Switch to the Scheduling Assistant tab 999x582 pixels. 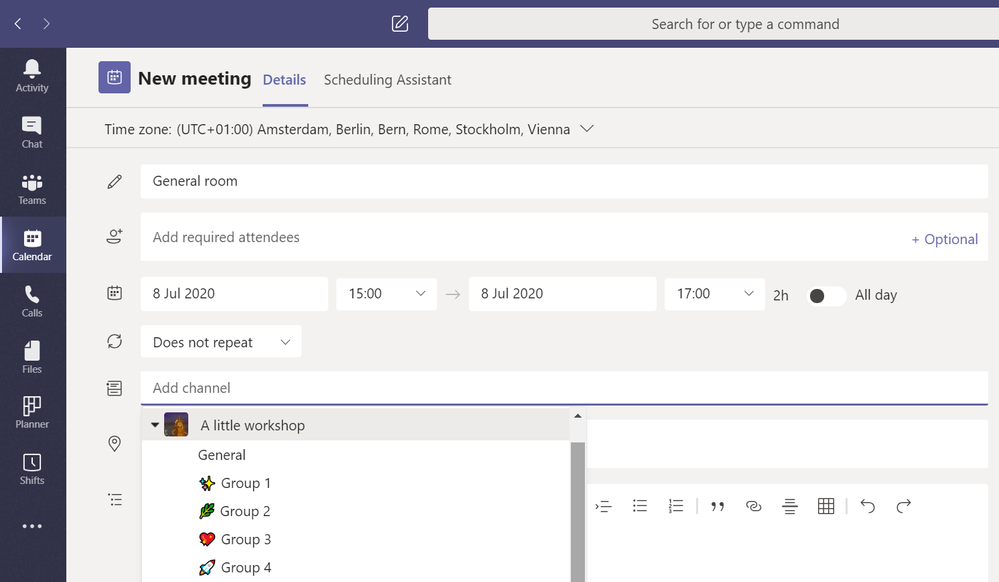point(387,80)
